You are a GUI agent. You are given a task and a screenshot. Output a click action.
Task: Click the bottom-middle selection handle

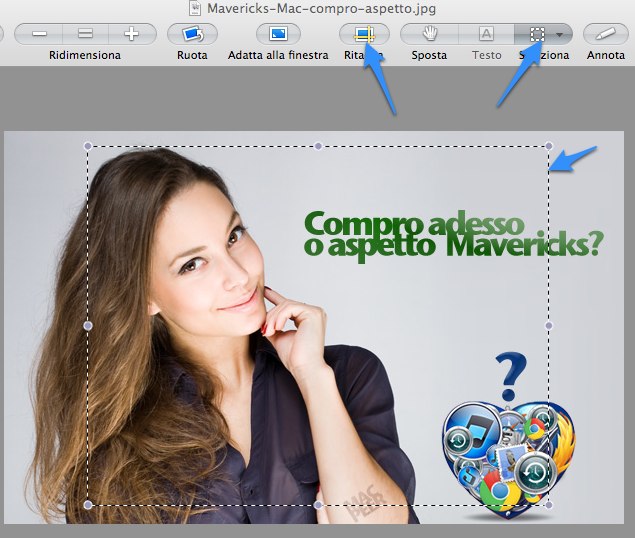pos(318,505)
